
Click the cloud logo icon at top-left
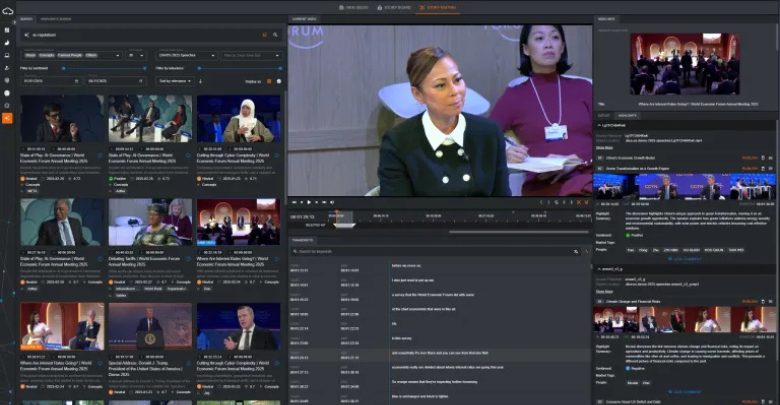pos(8,10)
